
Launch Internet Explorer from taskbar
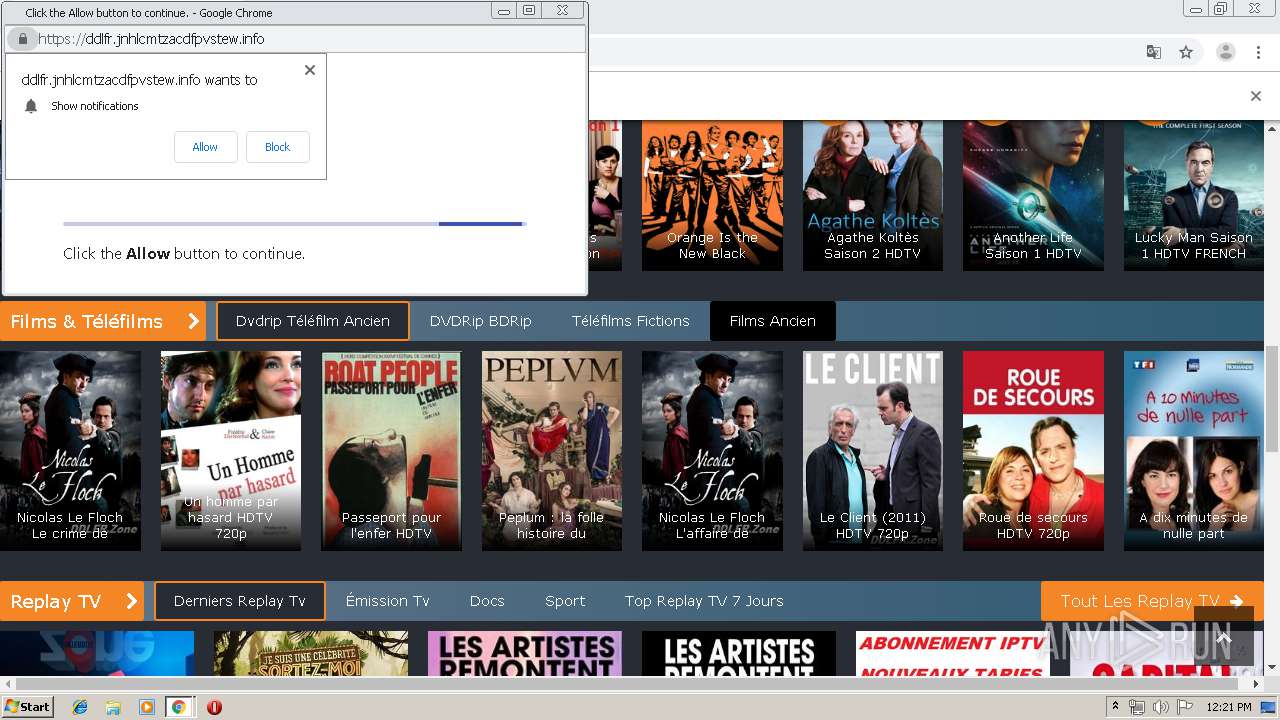(80, 707)
